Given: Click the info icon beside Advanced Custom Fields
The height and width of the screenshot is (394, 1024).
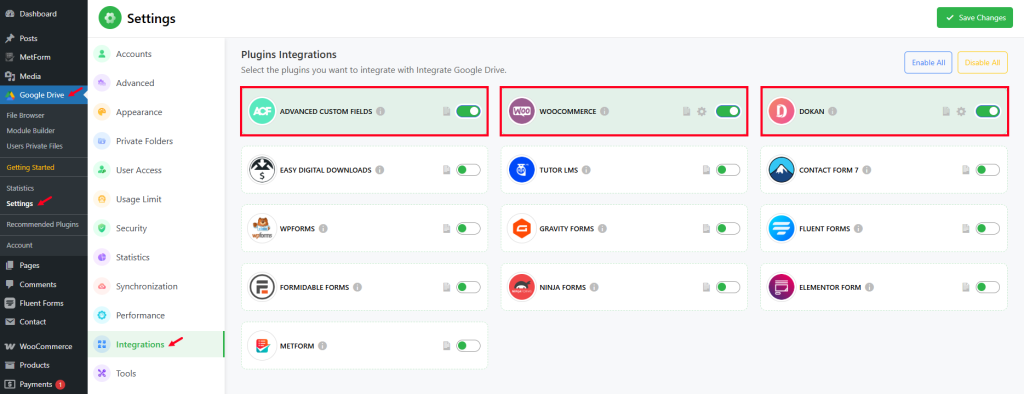Looking at the screenshot, I should [x=381, y=111].
